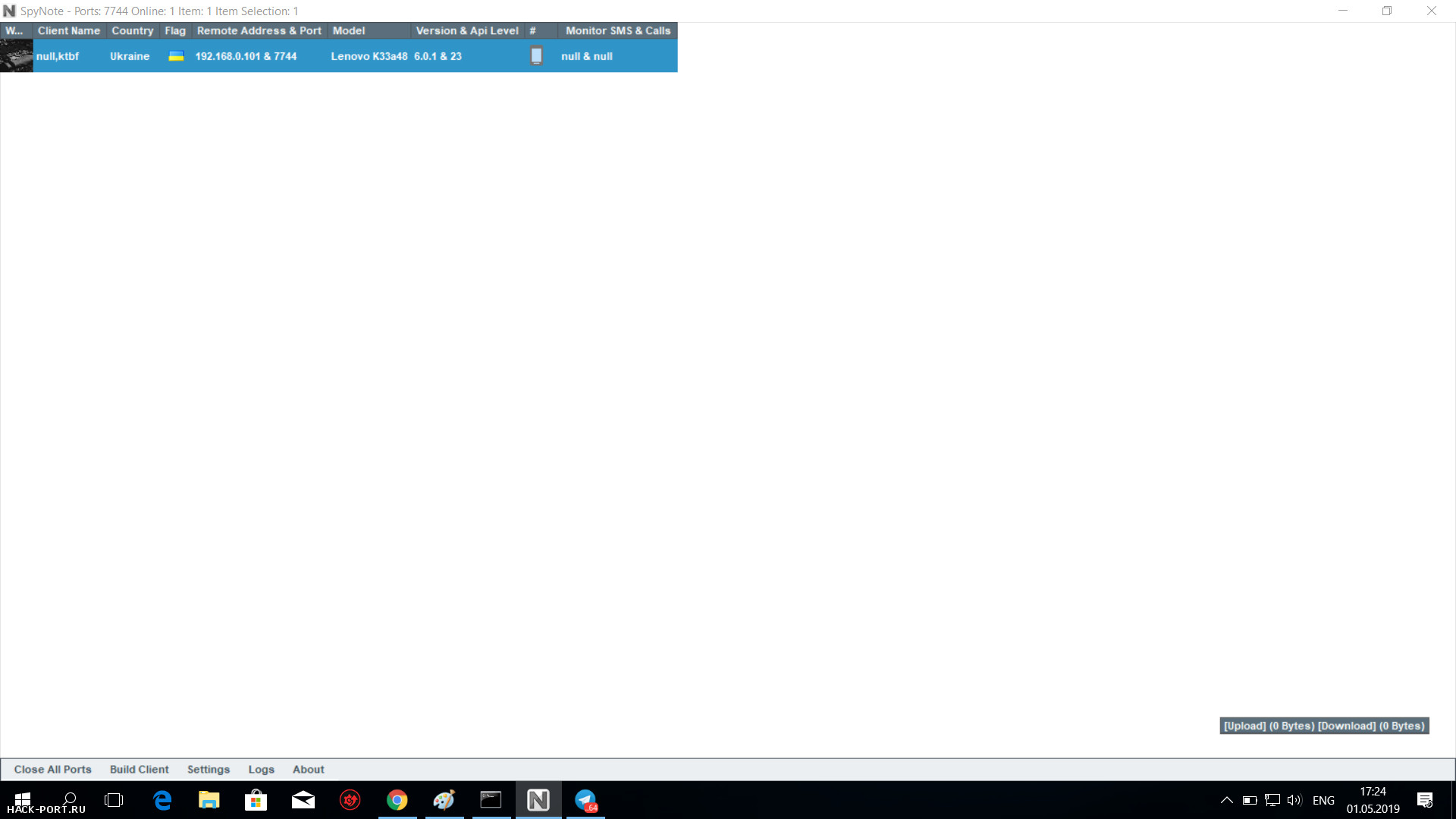Click the phone device icon in the row
Viewport: 1456px width, 819px height.
536,56
